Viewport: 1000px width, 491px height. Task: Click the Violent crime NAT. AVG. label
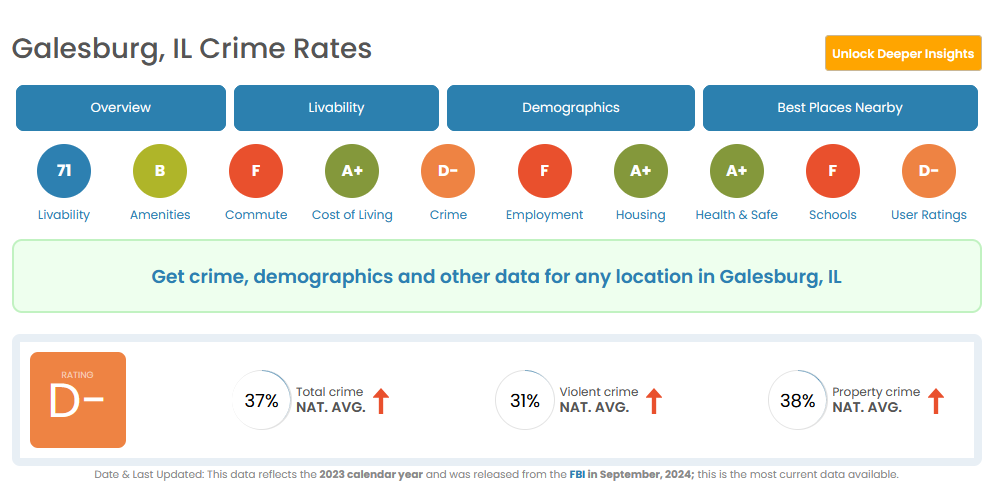tap(599, 400)
